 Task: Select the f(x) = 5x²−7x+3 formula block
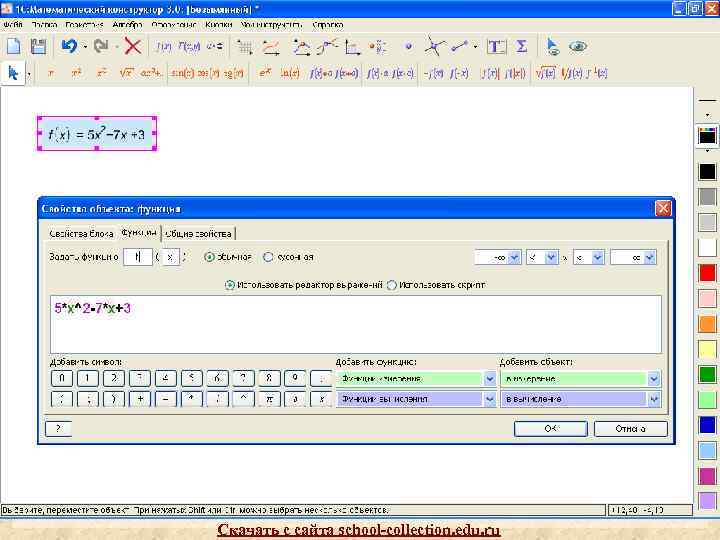pyautogui.click(x=97, y=134)
